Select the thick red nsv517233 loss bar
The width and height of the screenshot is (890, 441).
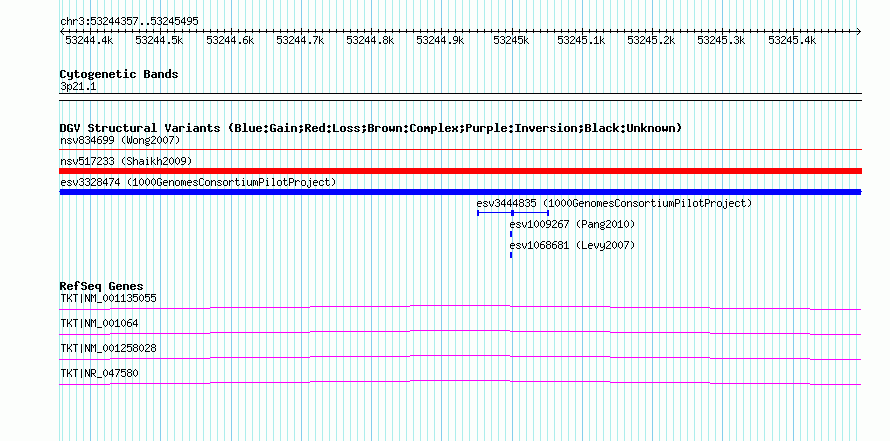pyautogui.click(x=460, y=171)
